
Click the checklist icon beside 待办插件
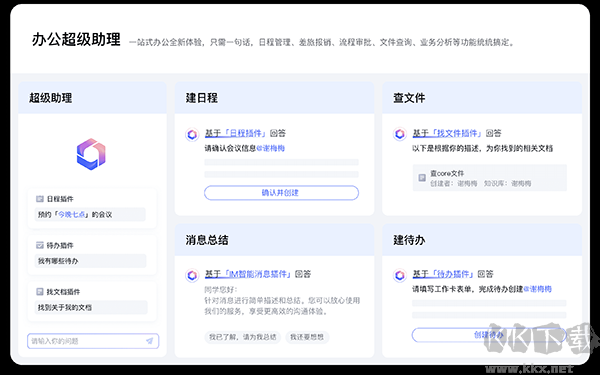(40, 245)
